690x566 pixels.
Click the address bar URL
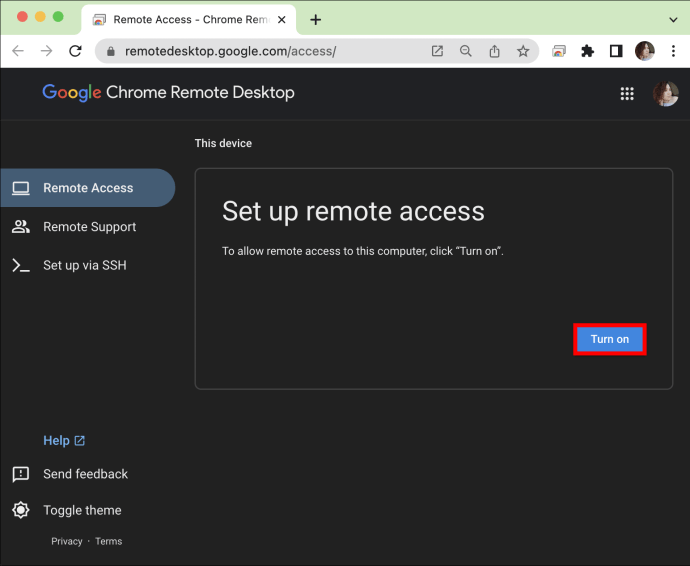pyautogui.click(x=230, y=51)
